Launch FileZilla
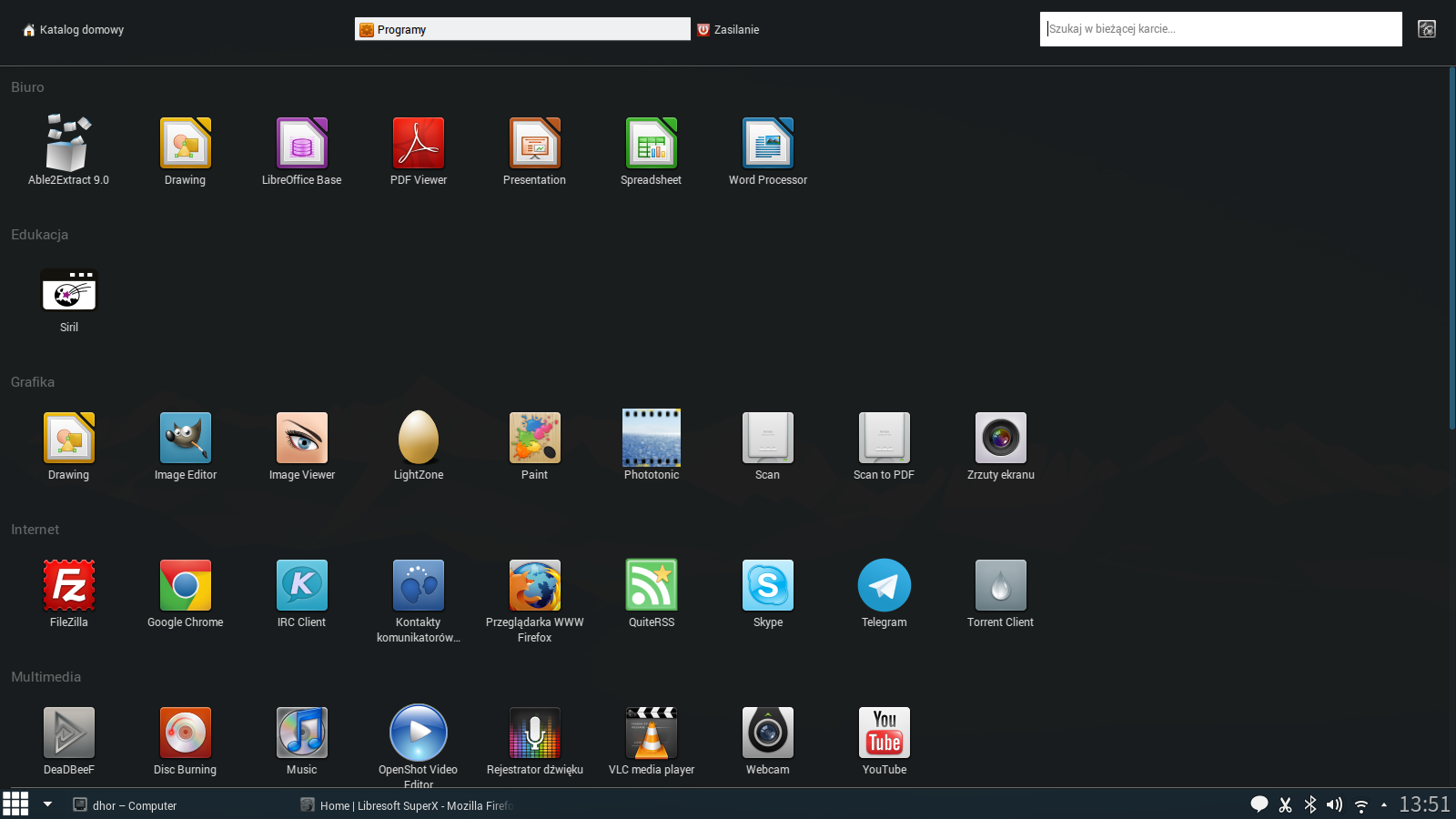 click(68, 593)
